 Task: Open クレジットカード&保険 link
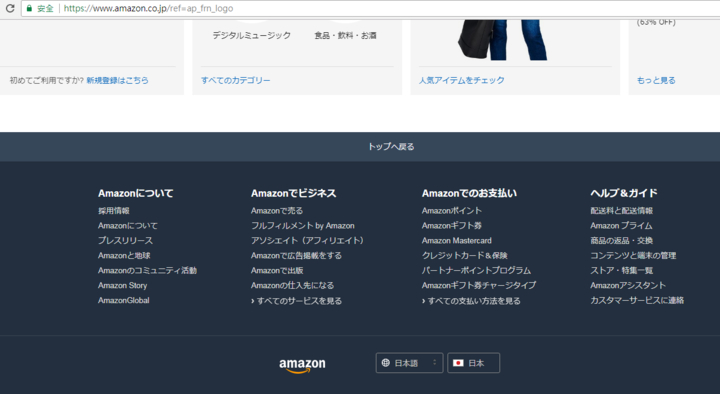[464, 255]
